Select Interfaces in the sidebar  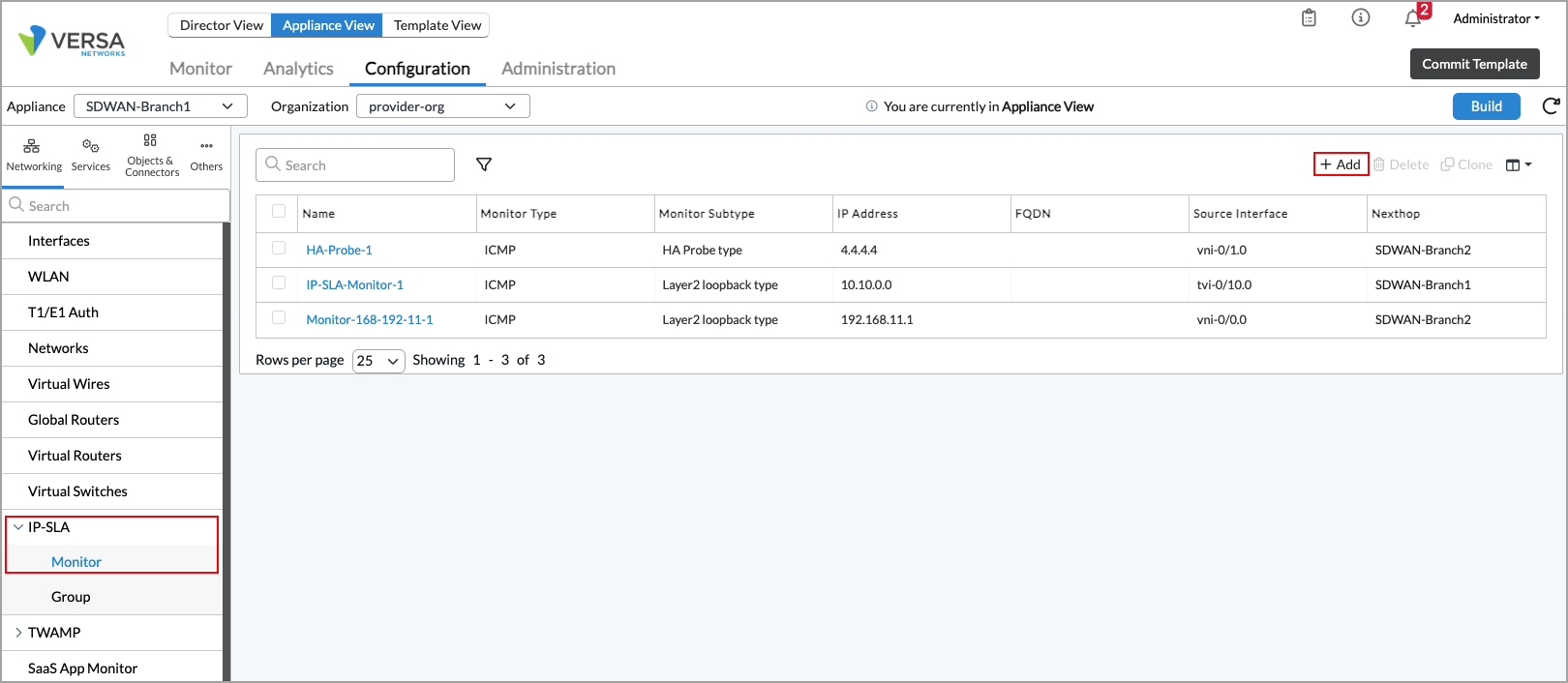[112, 241]
